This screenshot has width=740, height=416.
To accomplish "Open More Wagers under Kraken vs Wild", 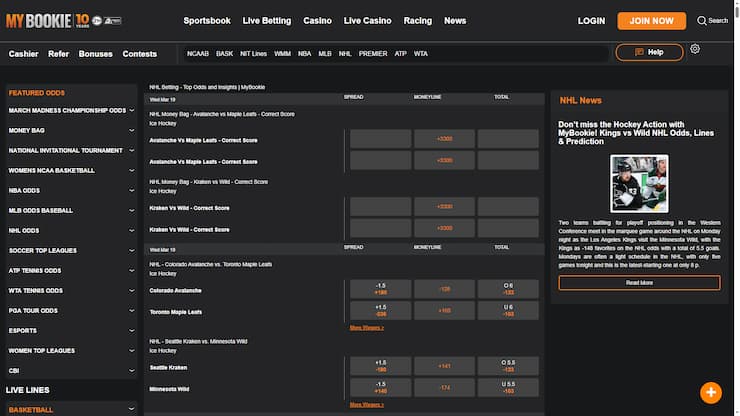I will tap(366, 405).
